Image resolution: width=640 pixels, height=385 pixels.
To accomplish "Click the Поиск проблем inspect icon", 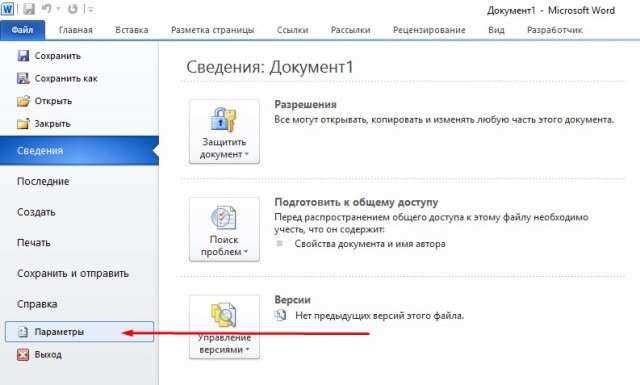I will pyautogui.click(x=223, y=217).
